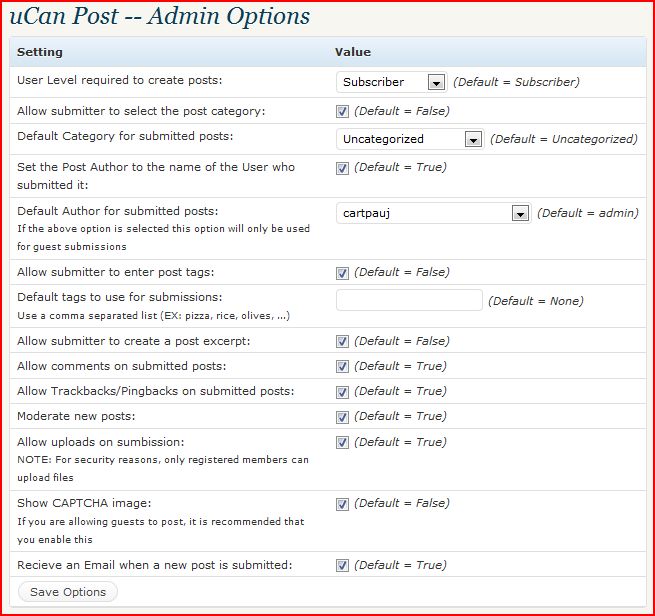Click the Setting column header

40,52
